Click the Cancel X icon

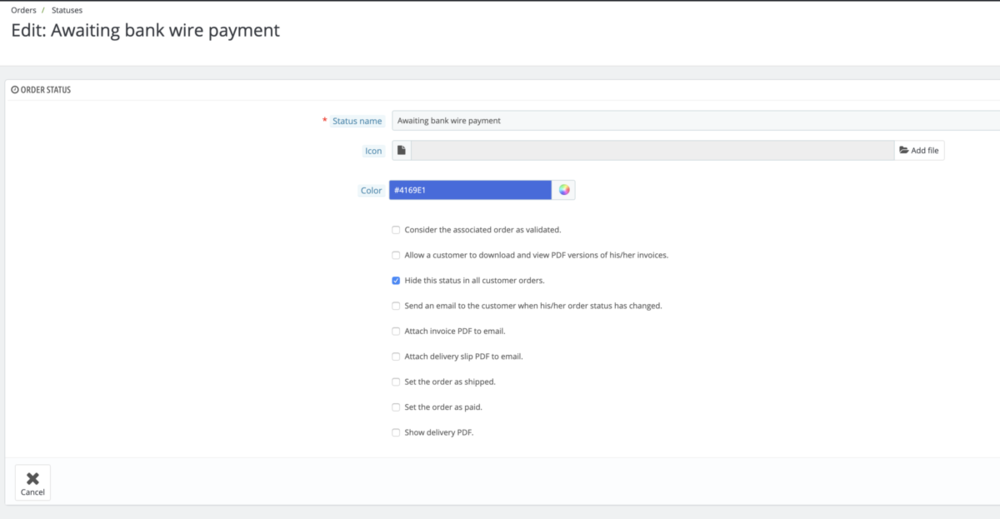[x=32, y=478]
